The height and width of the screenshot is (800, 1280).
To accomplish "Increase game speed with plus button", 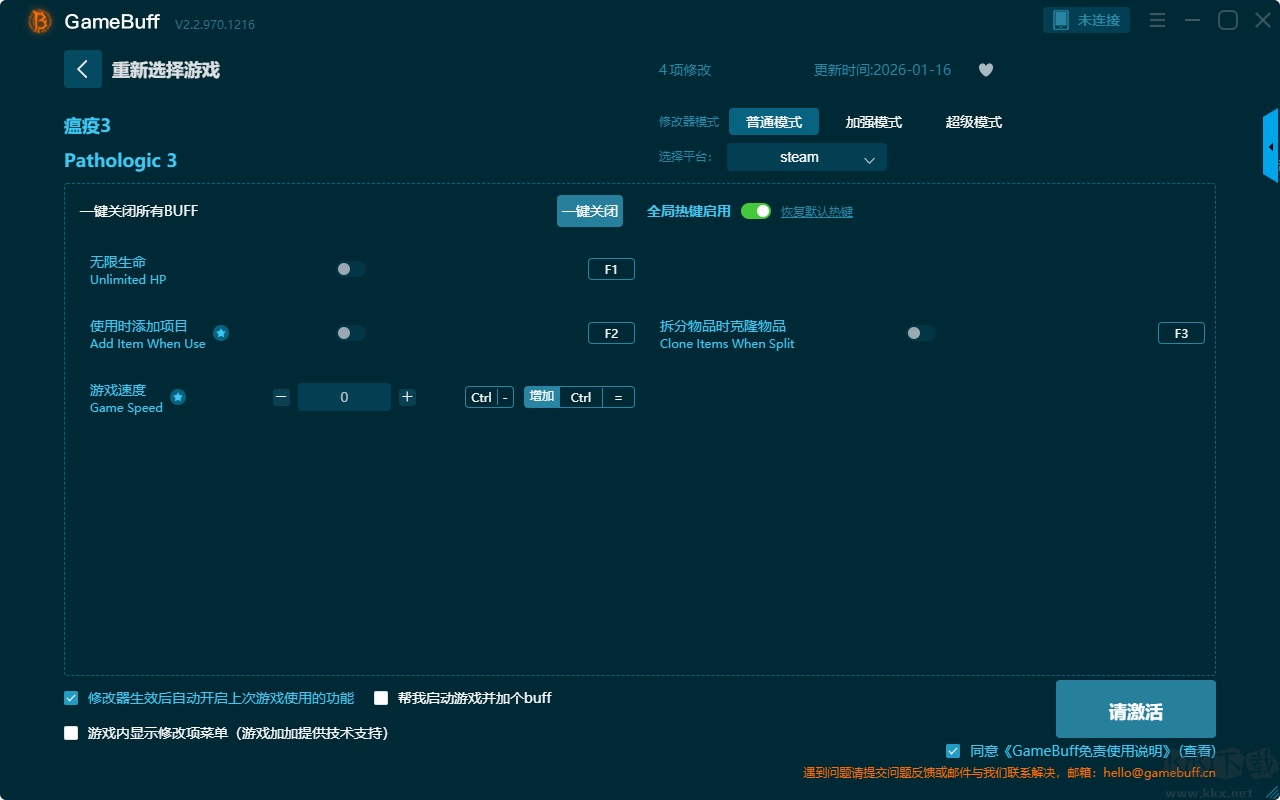I will (407, 397).
